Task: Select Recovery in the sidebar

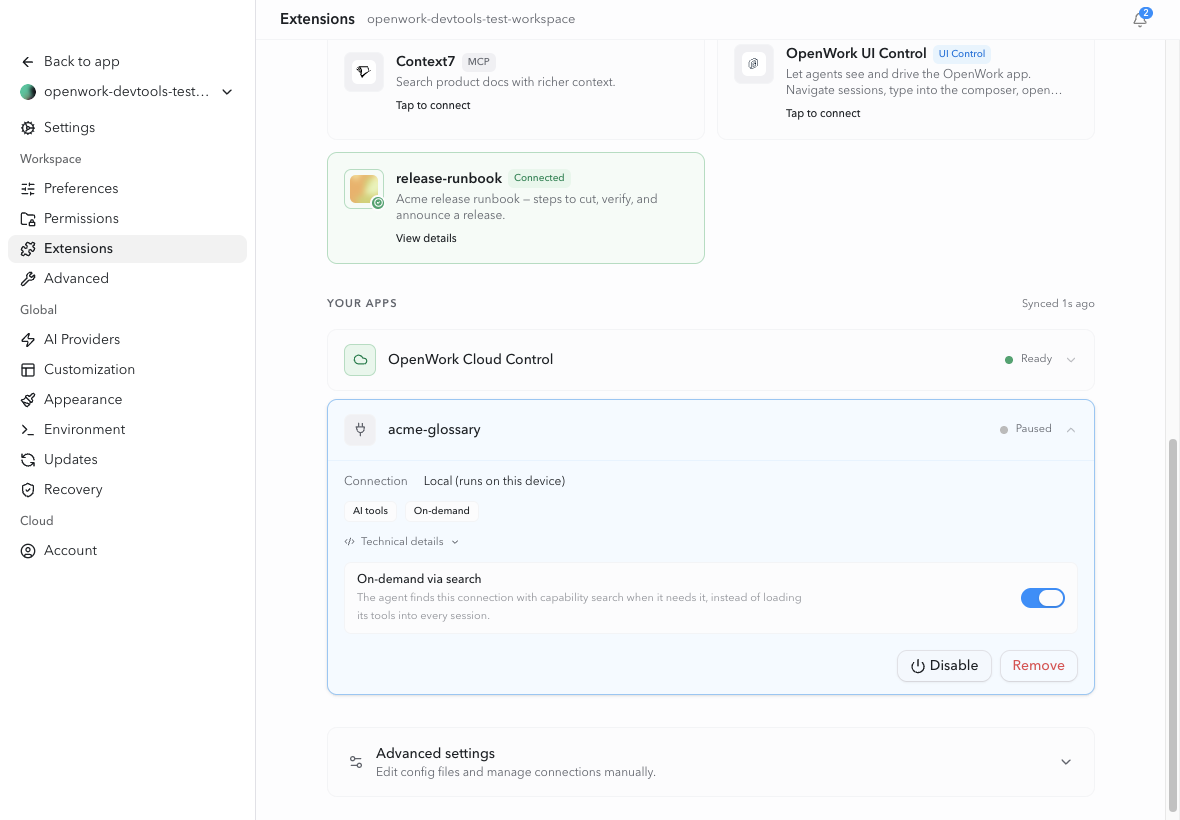Action: click(127, 490)
